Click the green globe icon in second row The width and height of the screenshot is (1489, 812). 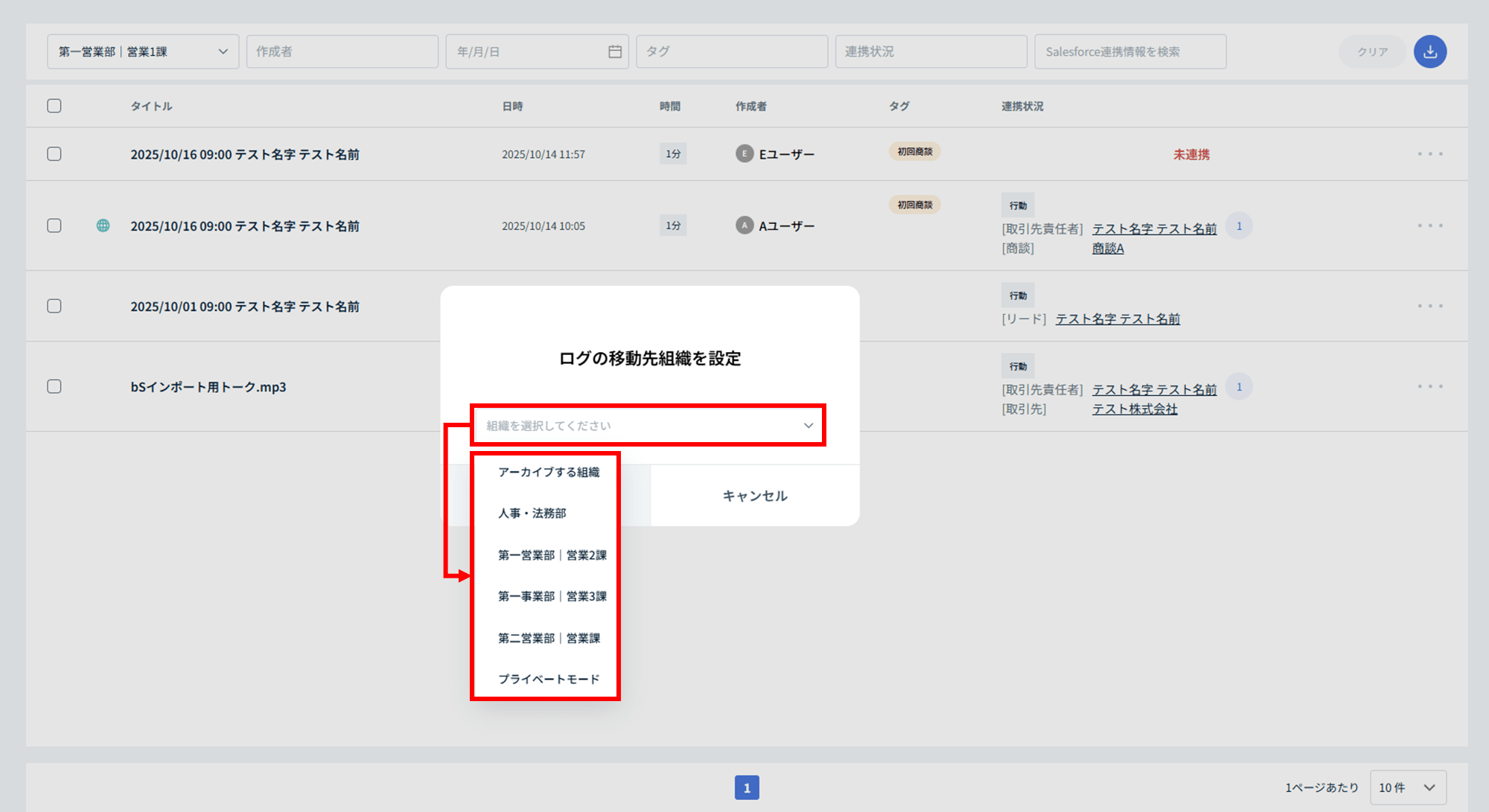pos(103,226)
